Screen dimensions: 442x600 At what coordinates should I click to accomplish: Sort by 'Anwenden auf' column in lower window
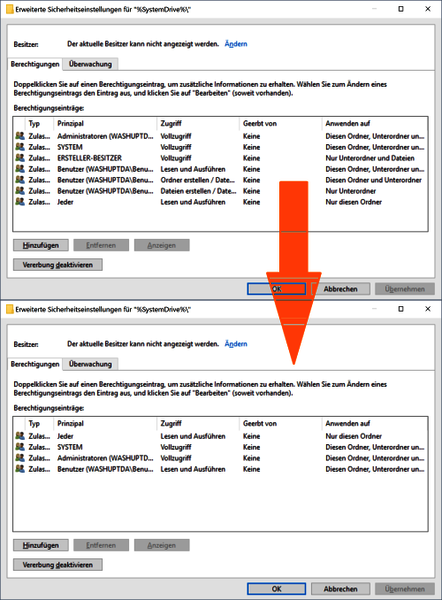374,424
